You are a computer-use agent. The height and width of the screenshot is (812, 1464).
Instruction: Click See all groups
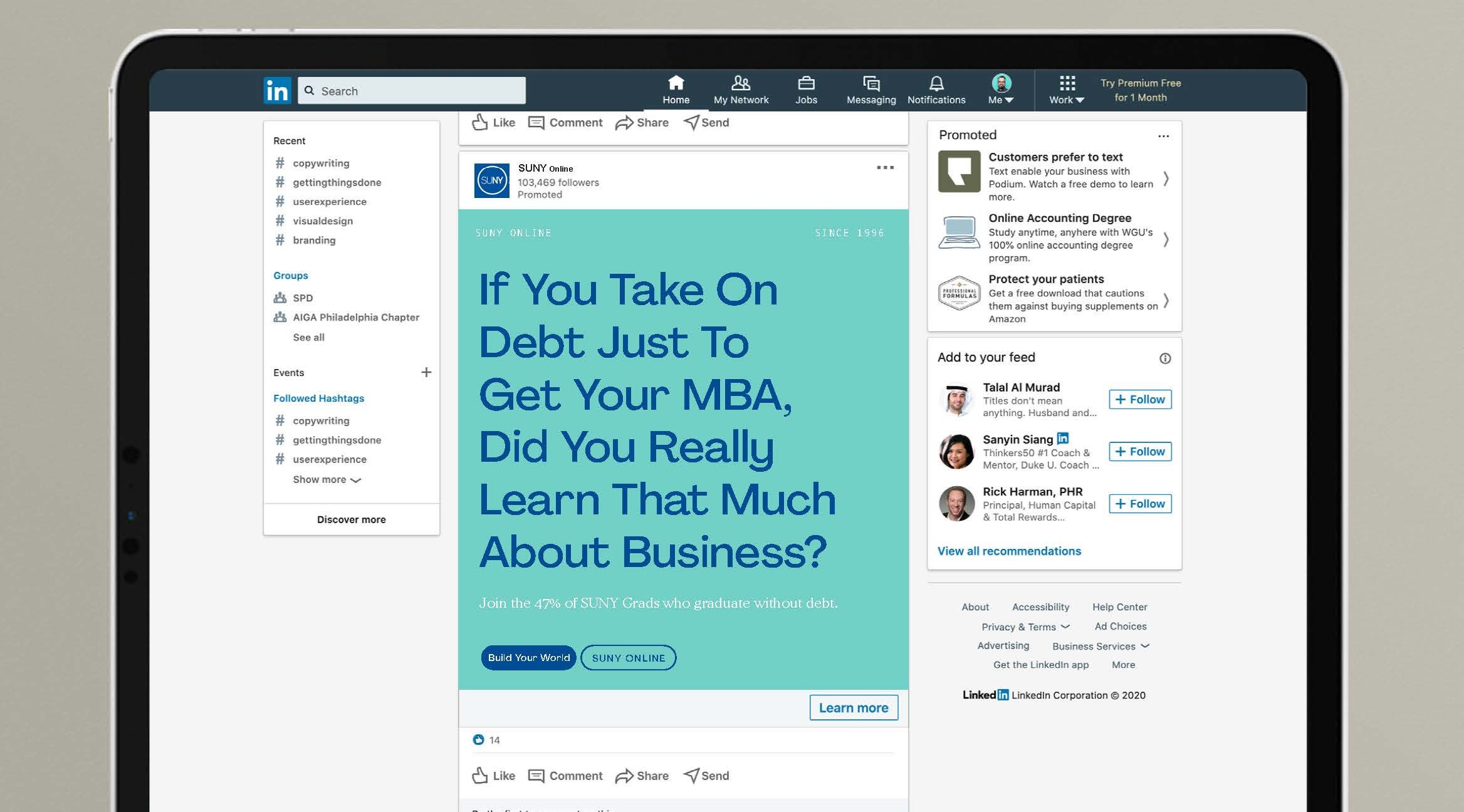[x=308, y=337]
